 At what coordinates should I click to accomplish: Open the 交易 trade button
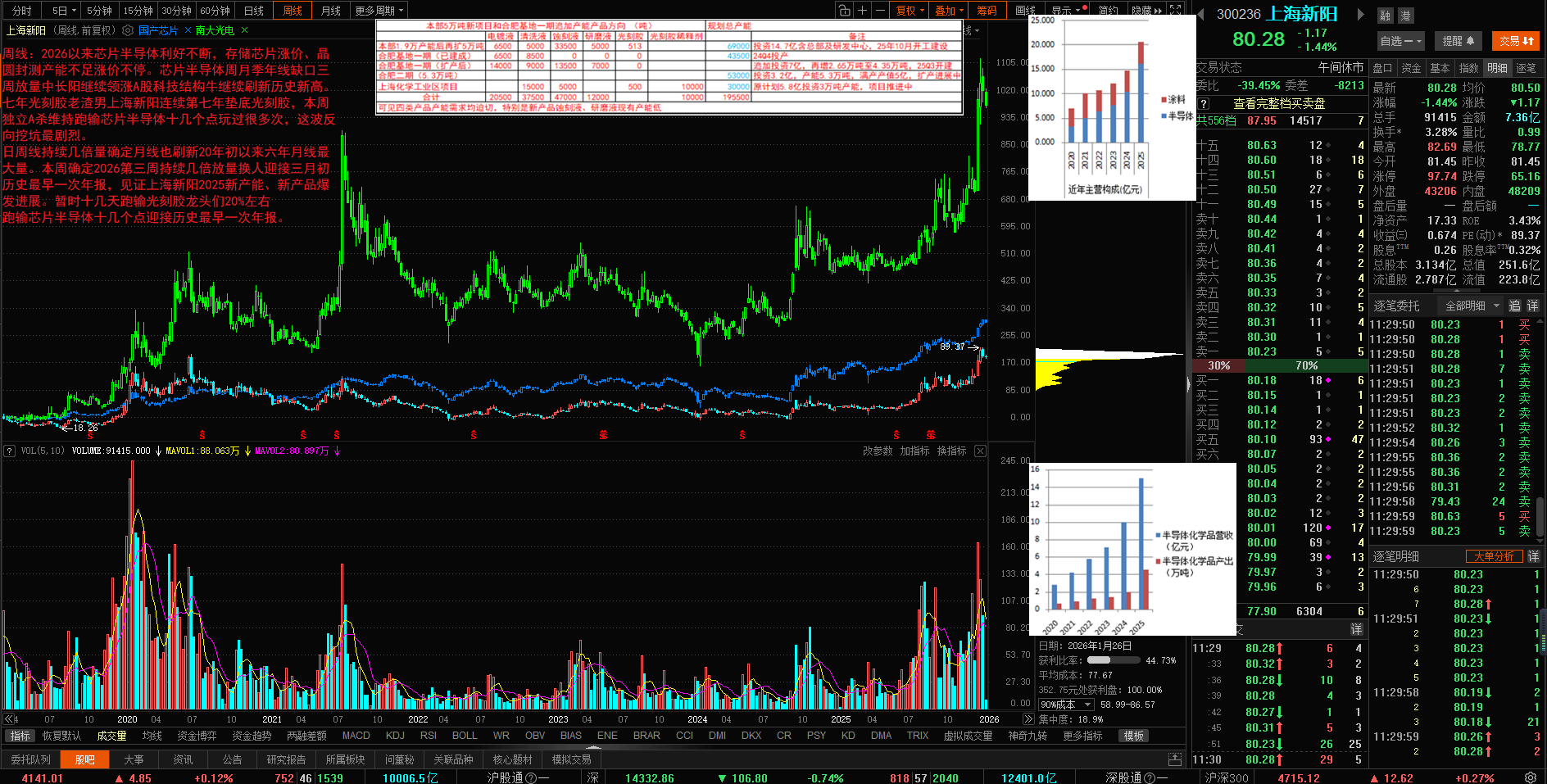pos(1516,41)
